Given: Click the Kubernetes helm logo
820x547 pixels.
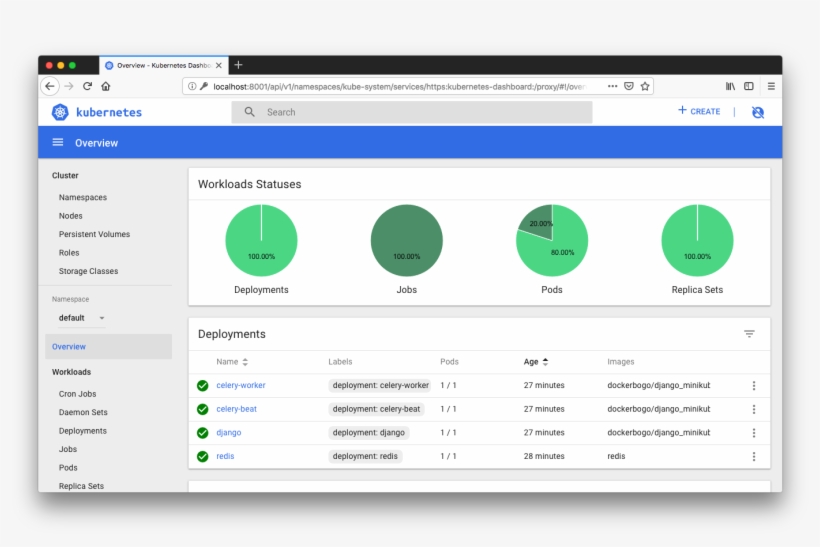Looking at the screenshot, I should pyautogui.click(x=60, y=112).
